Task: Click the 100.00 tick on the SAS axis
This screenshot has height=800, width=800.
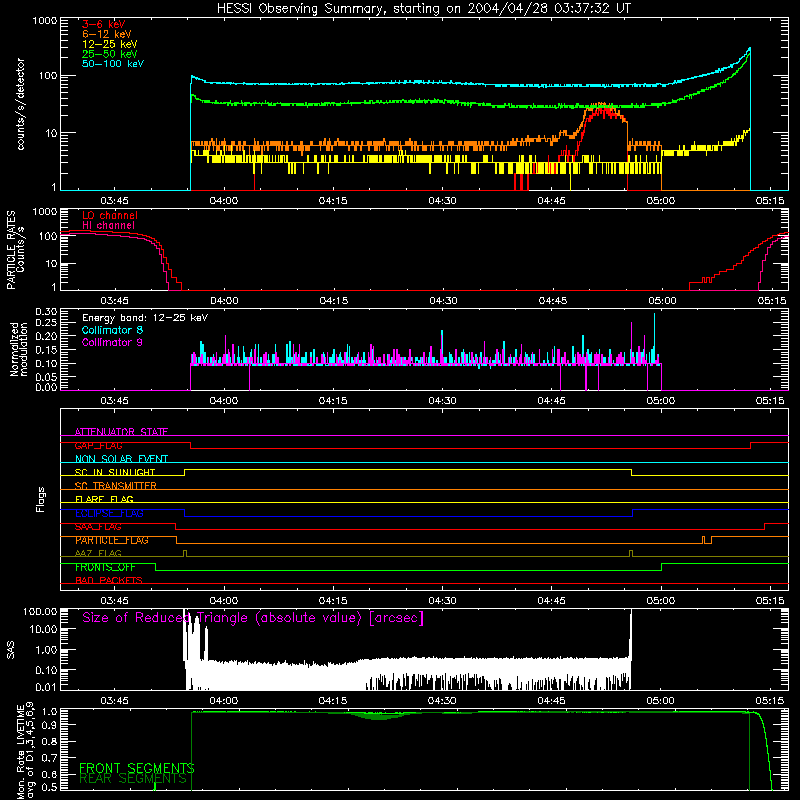Action: [40, 611]
